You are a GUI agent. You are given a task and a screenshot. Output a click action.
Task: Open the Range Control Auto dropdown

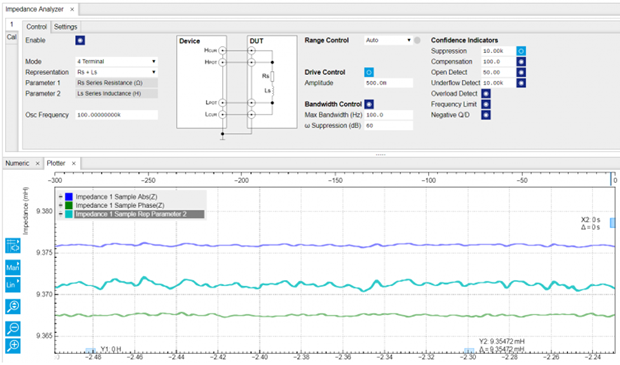[388, 40]
